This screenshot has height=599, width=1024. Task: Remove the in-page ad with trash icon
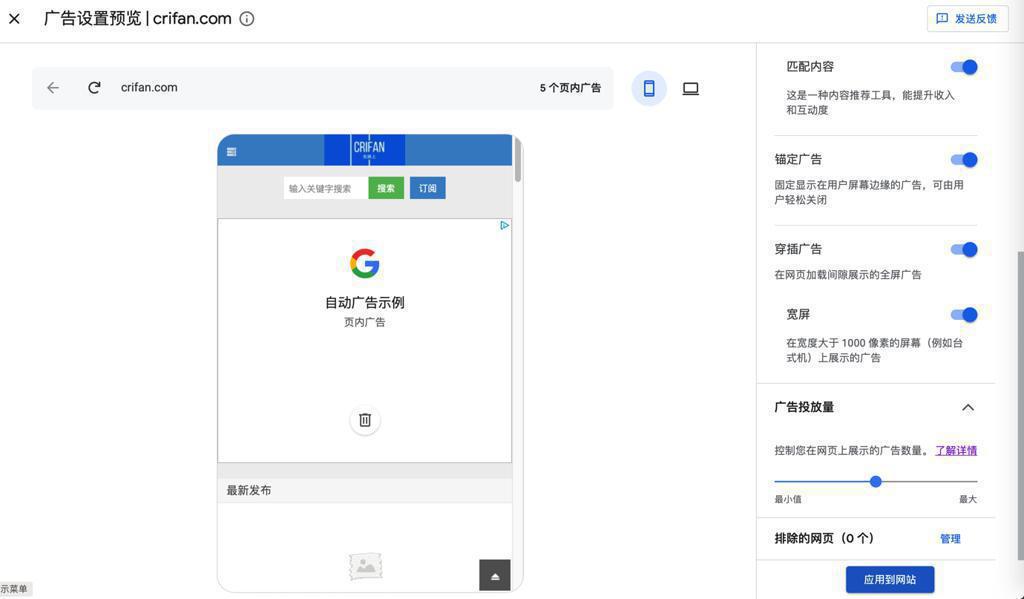pyautogui.click(x=365, y=420)
